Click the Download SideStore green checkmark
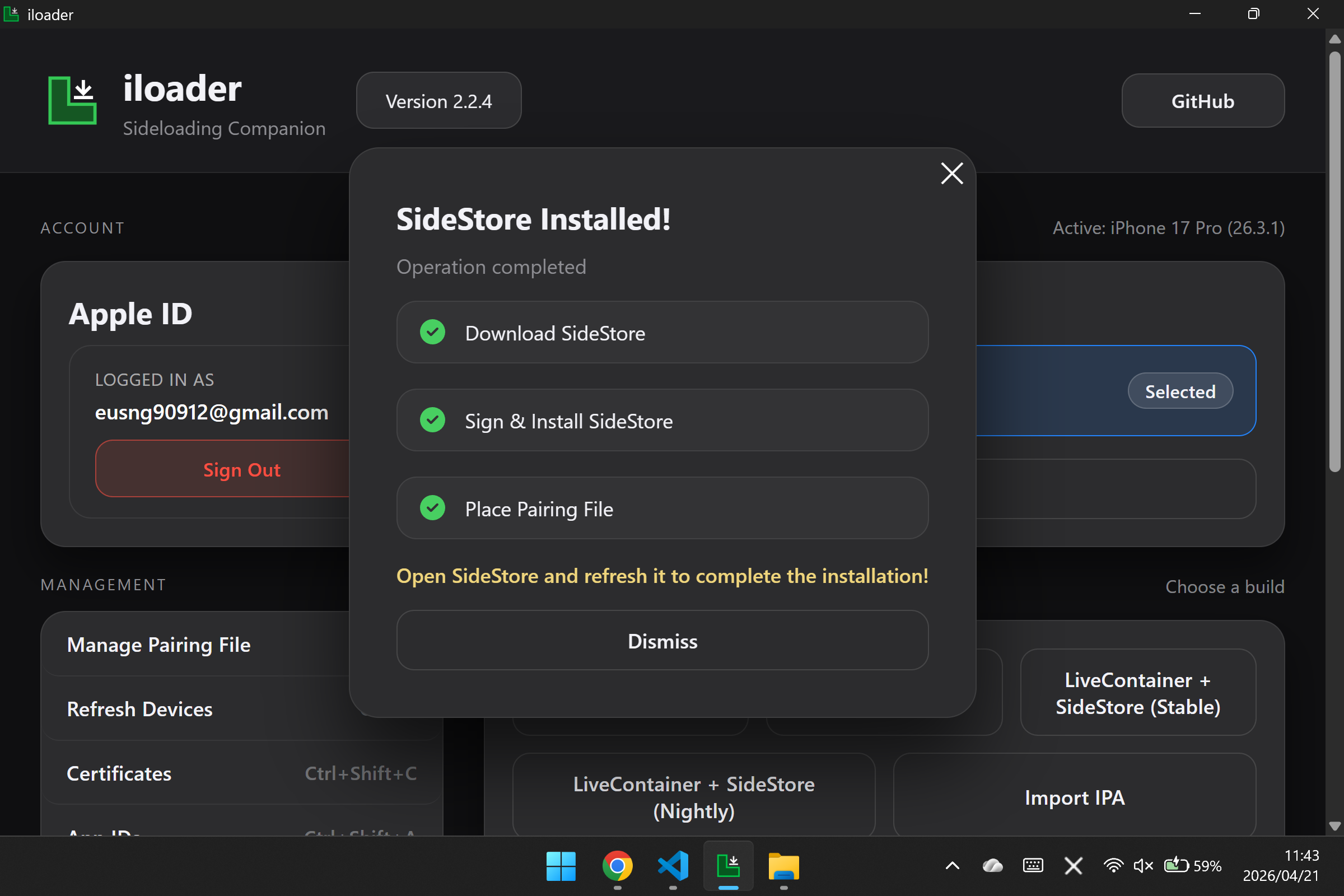The image size is (1344, 896). (432, 332)
